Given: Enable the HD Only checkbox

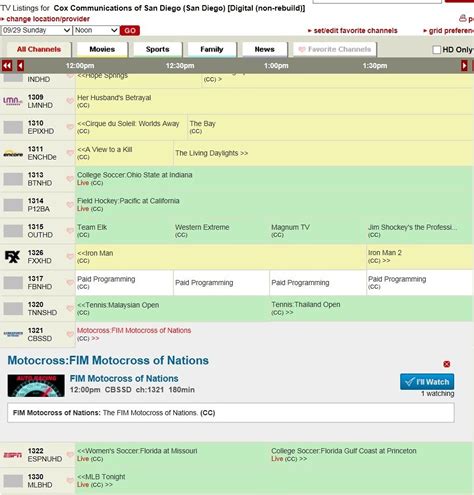Looking at the screenshot, I should pyautogui.click(x=436, y=50).
